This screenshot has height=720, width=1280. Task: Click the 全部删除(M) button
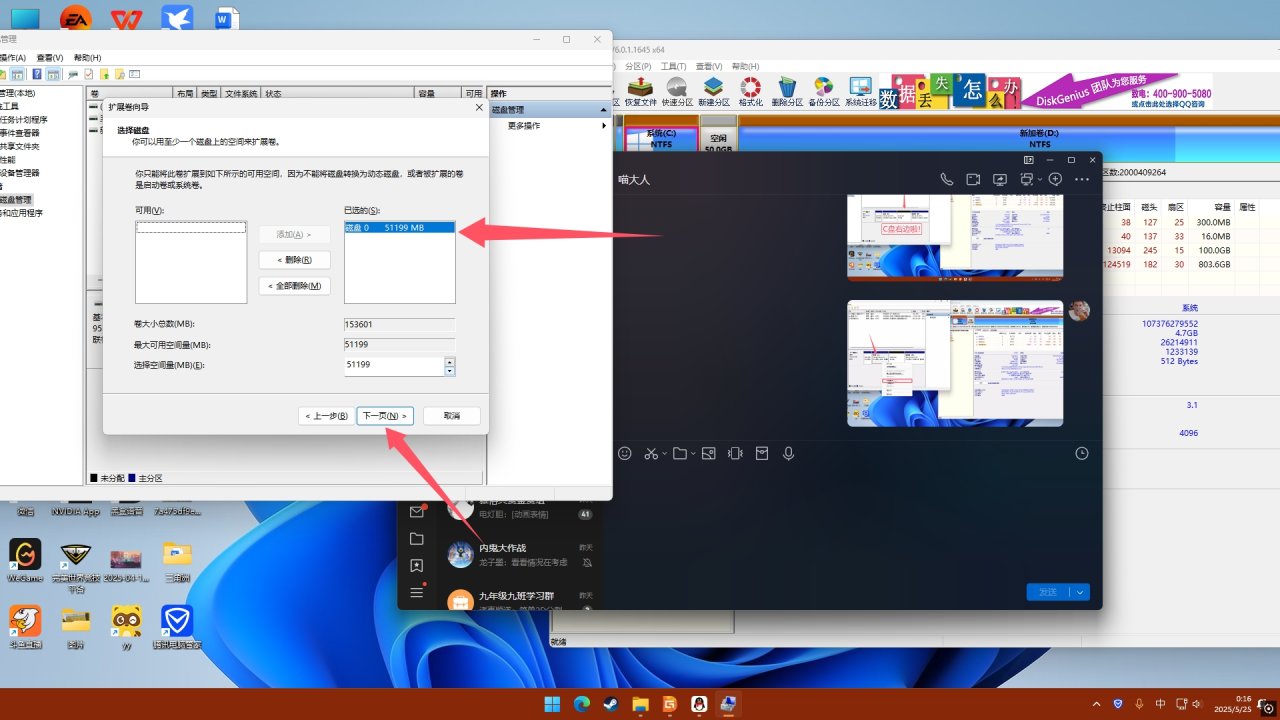[x=294, y=286]
